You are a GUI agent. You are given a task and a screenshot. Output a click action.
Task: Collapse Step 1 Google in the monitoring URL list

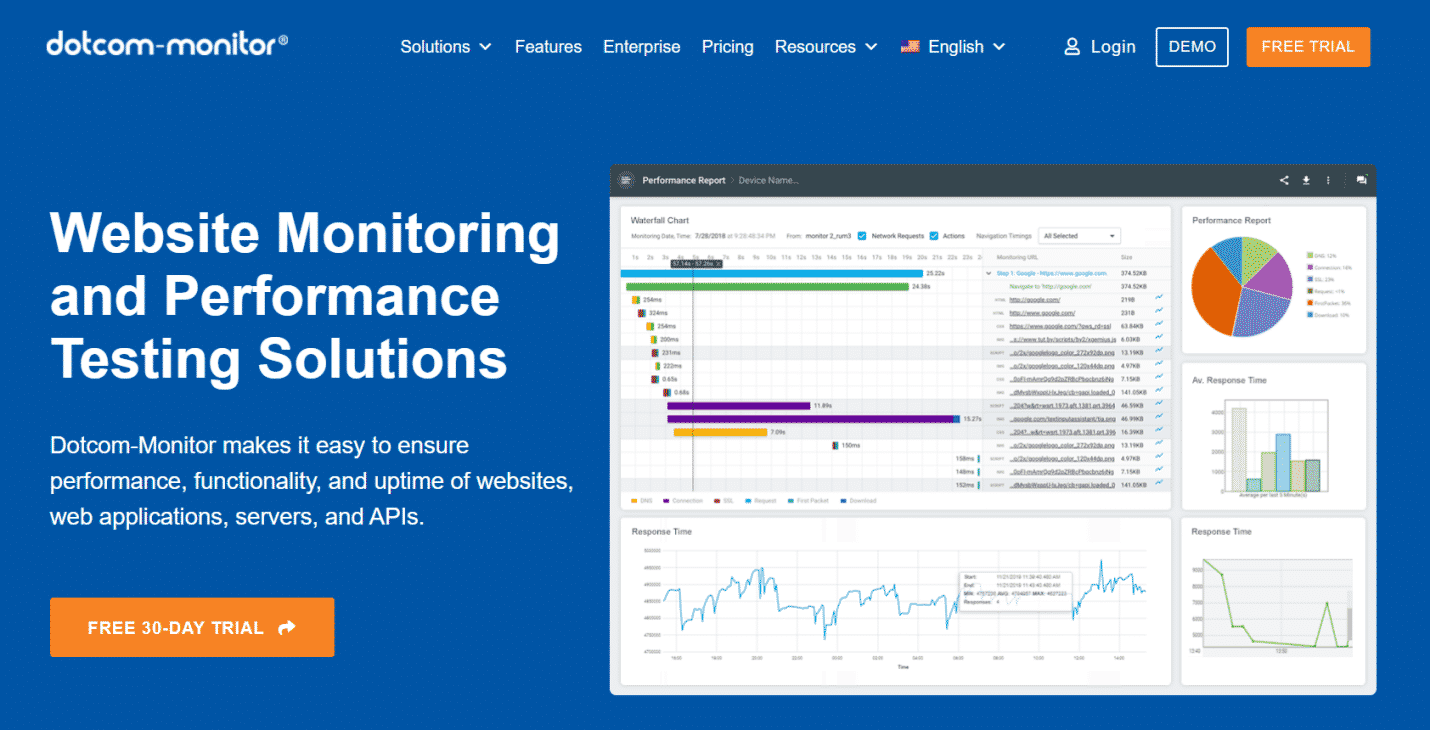pos(988,272)
